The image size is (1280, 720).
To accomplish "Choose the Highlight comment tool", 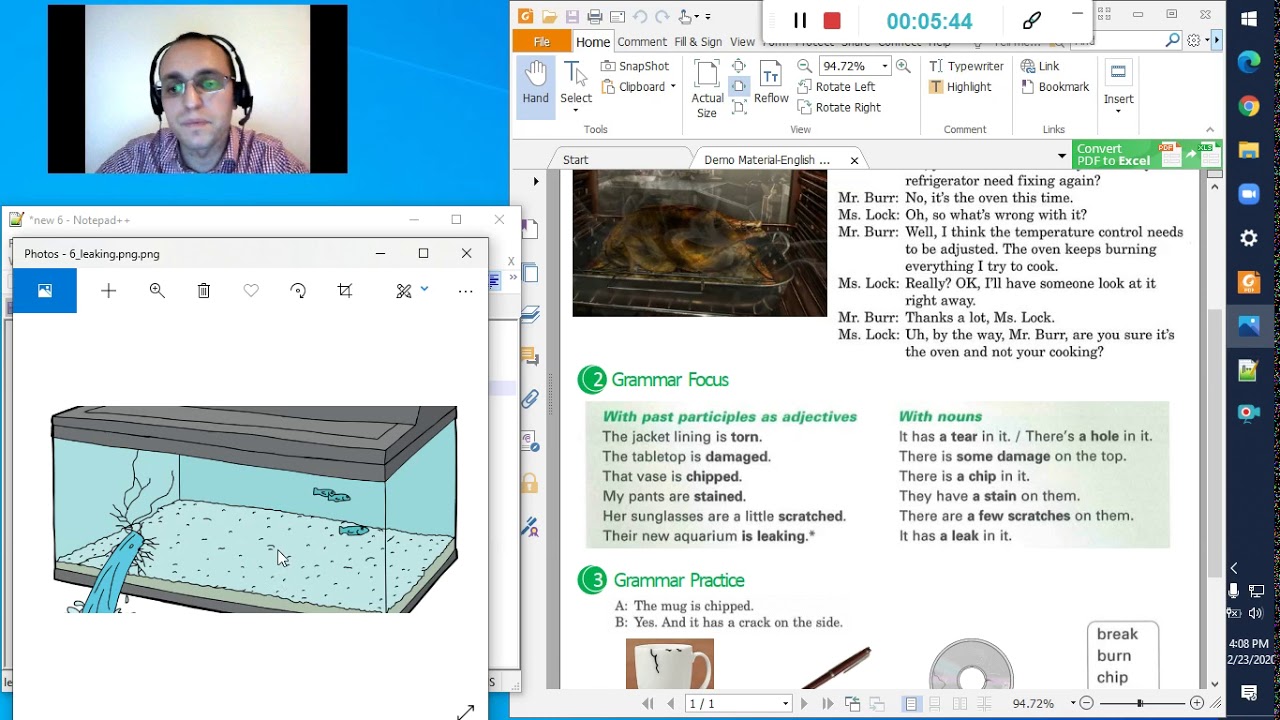I will pyautogui.click(x=960, y=87).
